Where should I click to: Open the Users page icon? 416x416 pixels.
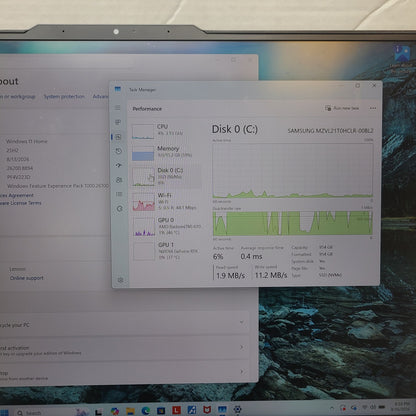pyautogui.click(x=119, y=180)
